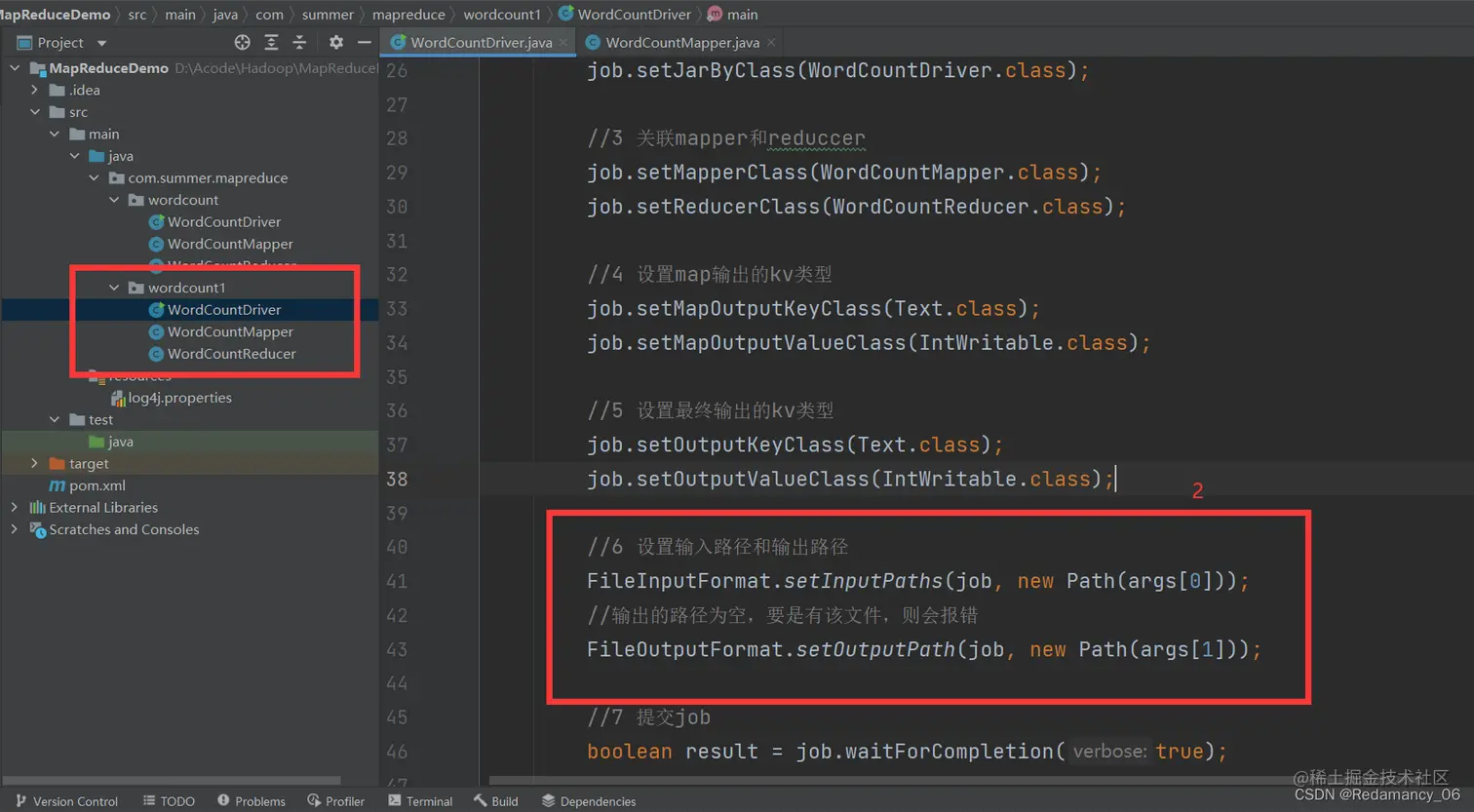Open Terminal tool window
This screenshot has height=812, width=1474.
[420, 801]
